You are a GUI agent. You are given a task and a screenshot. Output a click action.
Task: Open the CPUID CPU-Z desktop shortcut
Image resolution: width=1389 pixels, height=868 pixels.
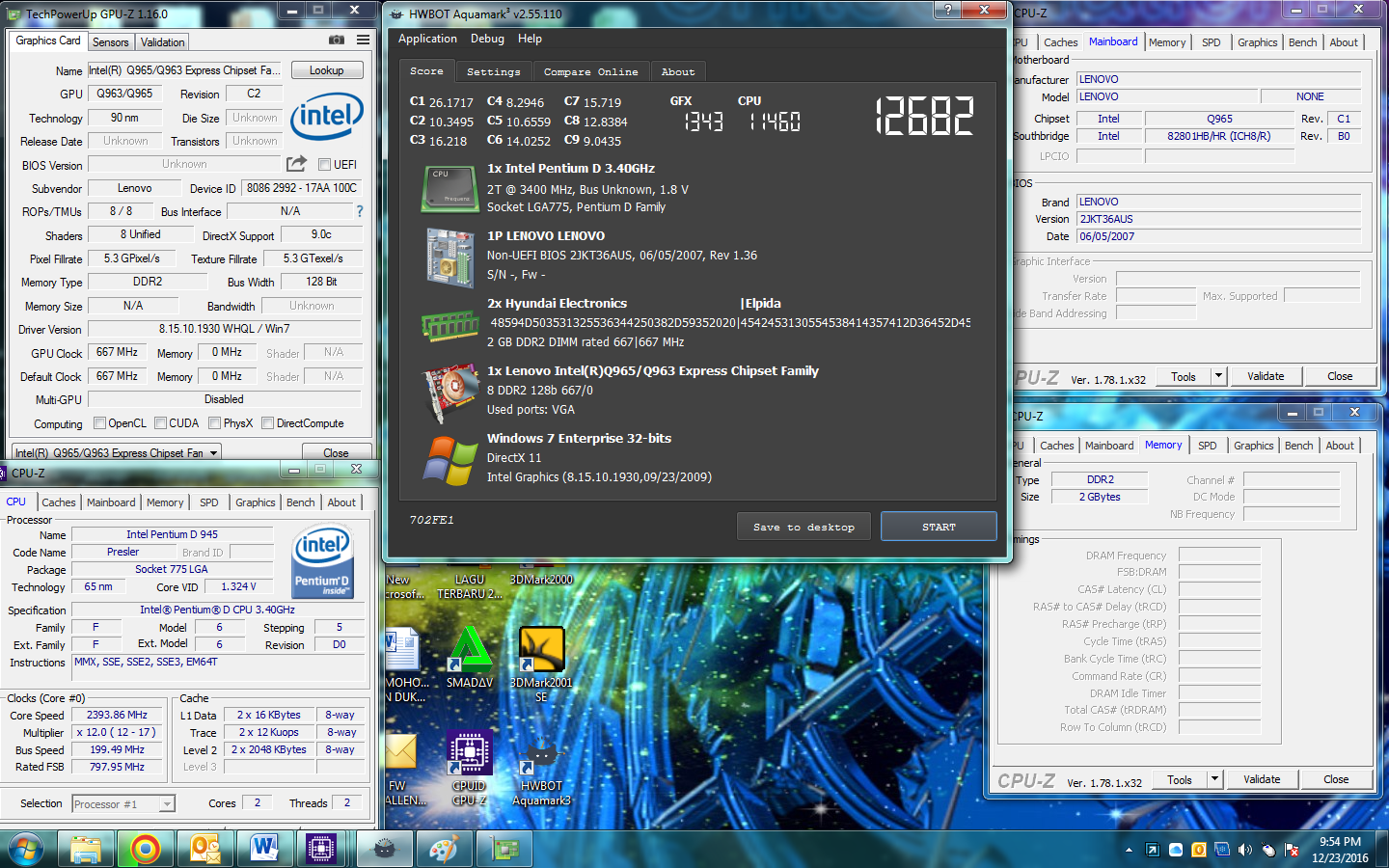click(469, 768)
